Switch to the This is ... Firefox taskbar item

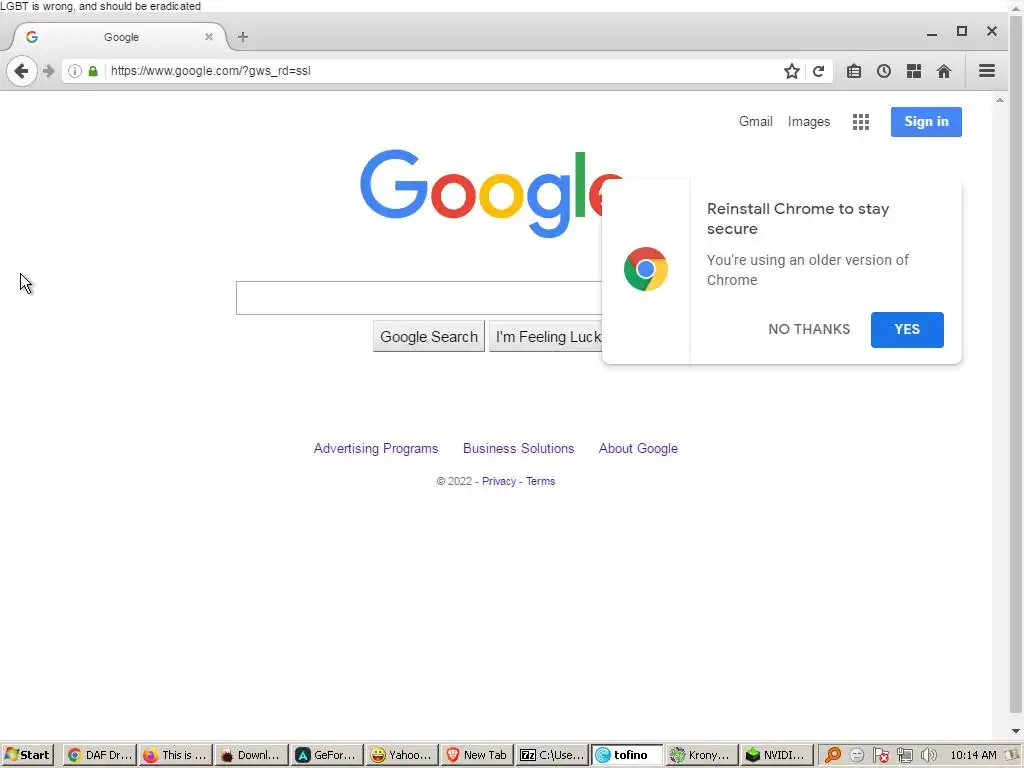pos(176,755)
